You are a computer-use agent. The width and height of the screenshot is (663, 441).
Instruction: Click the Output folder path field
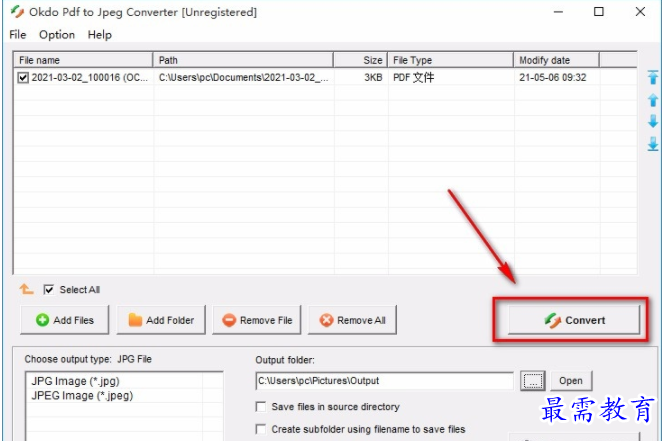click(x=385, y=381)
